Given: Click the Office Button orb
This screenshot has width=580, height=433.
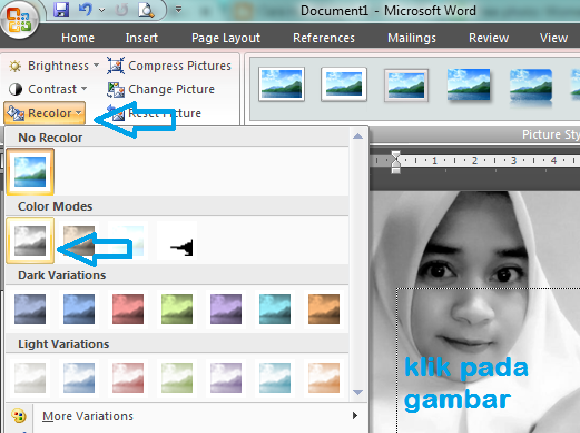Looking at the screenshot, I should tap(19, 19).
